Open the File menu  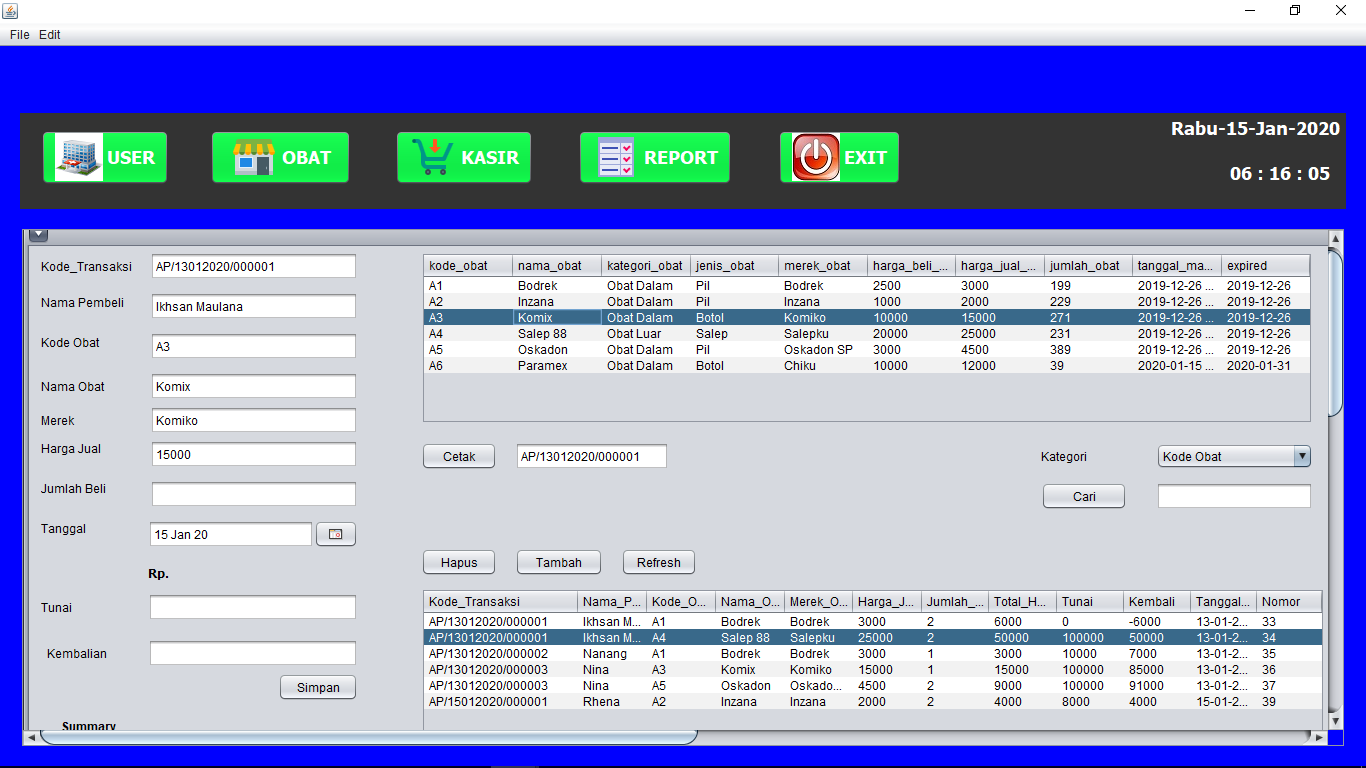(18, 34)
